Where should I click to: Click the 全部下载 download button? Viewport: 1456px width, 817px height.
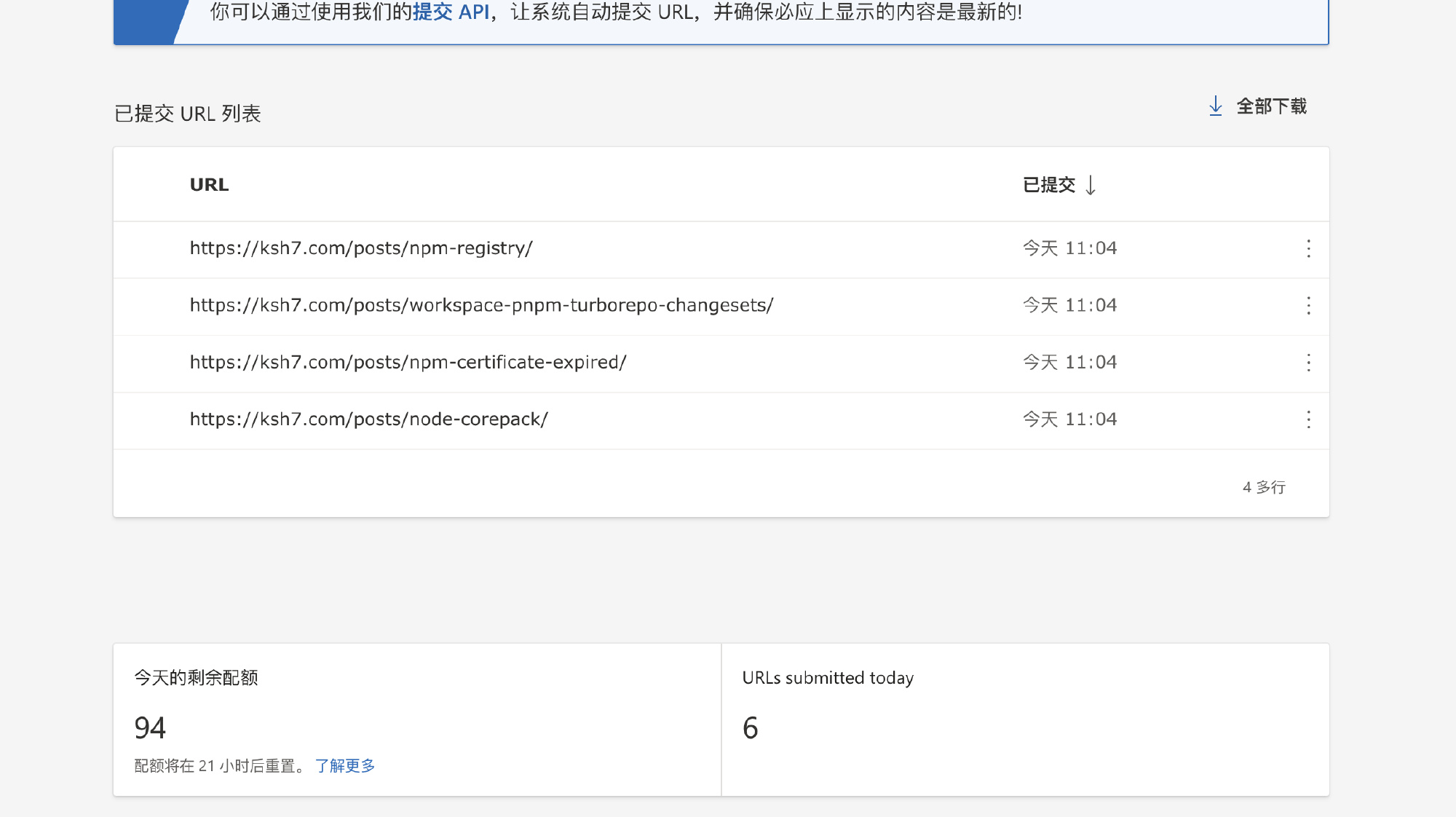tap(1257, 106)
